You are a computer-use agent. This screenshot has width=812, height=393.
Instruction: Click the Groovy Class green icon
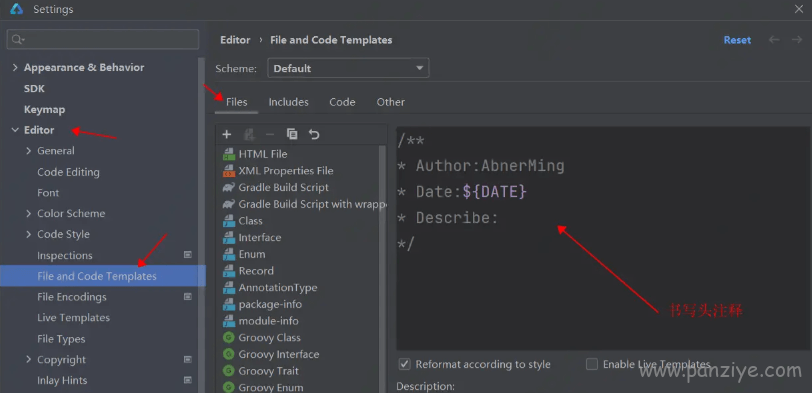tap(228, 338)
